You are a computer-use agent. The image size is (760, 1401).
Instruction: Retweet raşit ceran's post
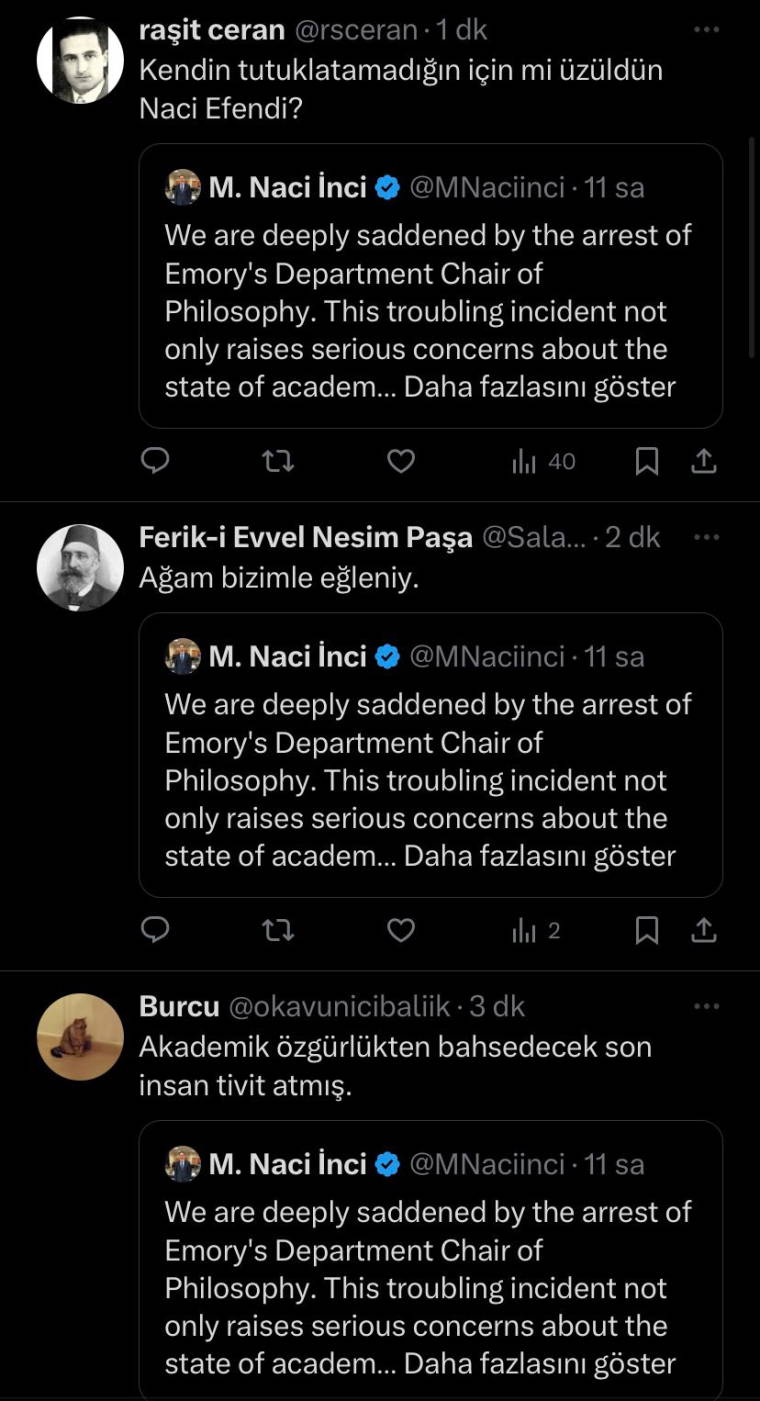coord(277,461)
